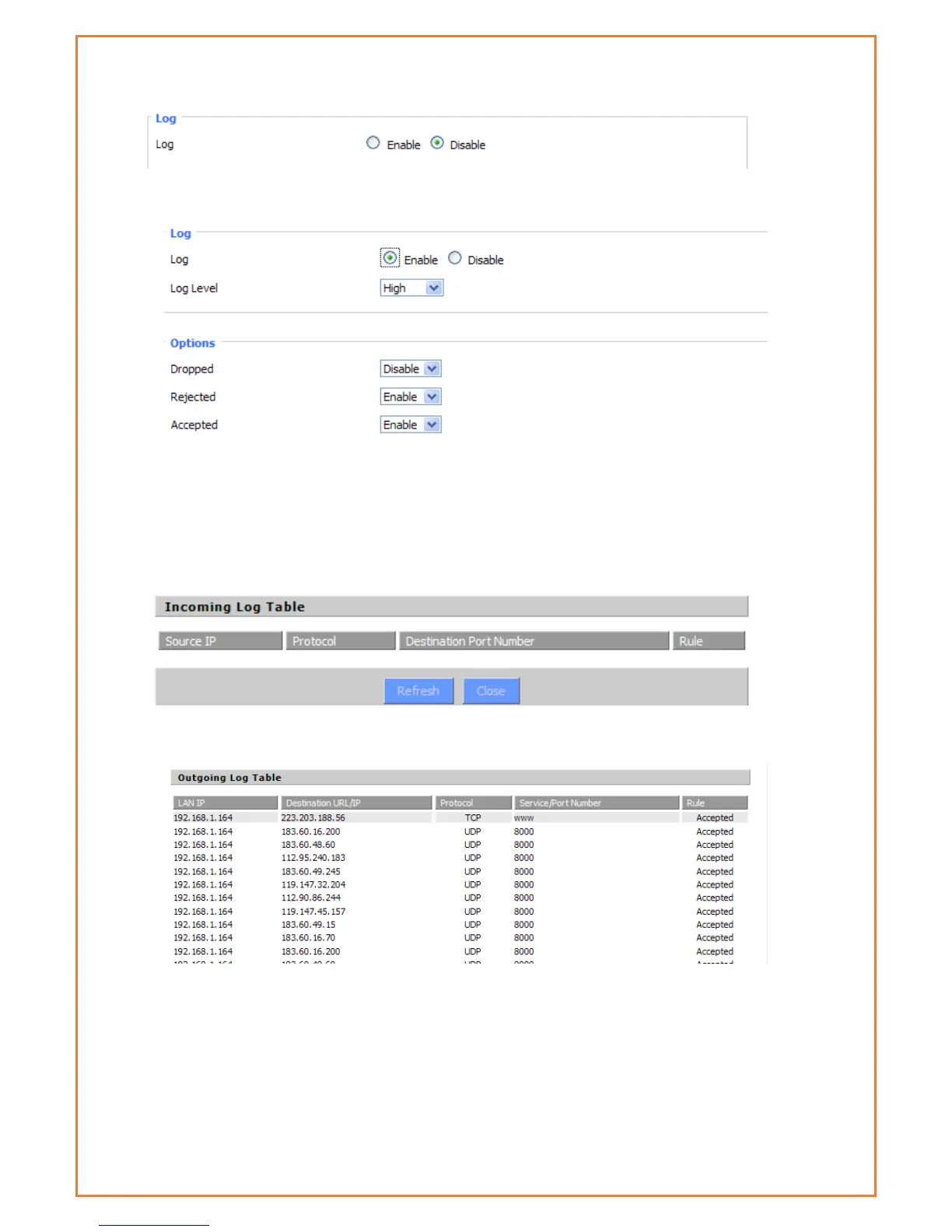Click the Outgoing Log Table title
This screenshot has width=952, height=1232.
[x=229, y=778]
